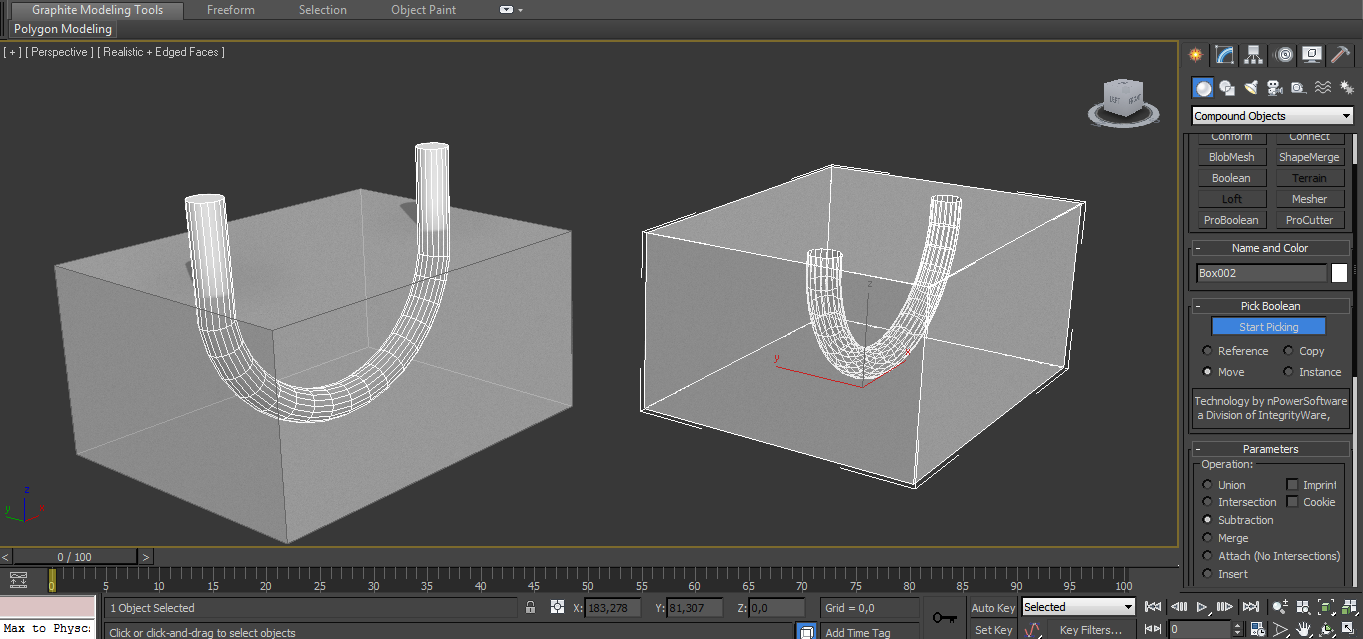Image resolution: width=1363 pixels, height=639 pixels.
Task: Switch to Graphite Modeling Tools tab
Action: tap(97, 10)
